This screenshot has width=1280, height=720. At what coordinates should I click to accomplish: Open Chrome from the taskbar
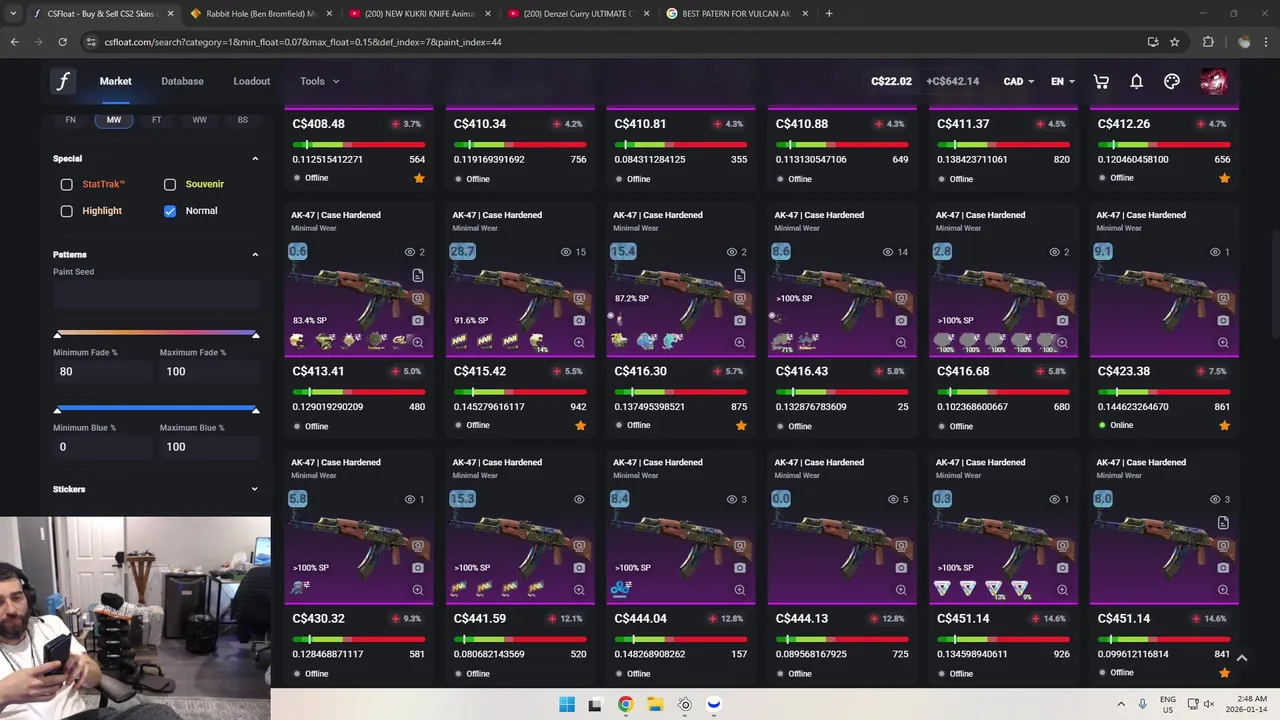pos(625,704)
